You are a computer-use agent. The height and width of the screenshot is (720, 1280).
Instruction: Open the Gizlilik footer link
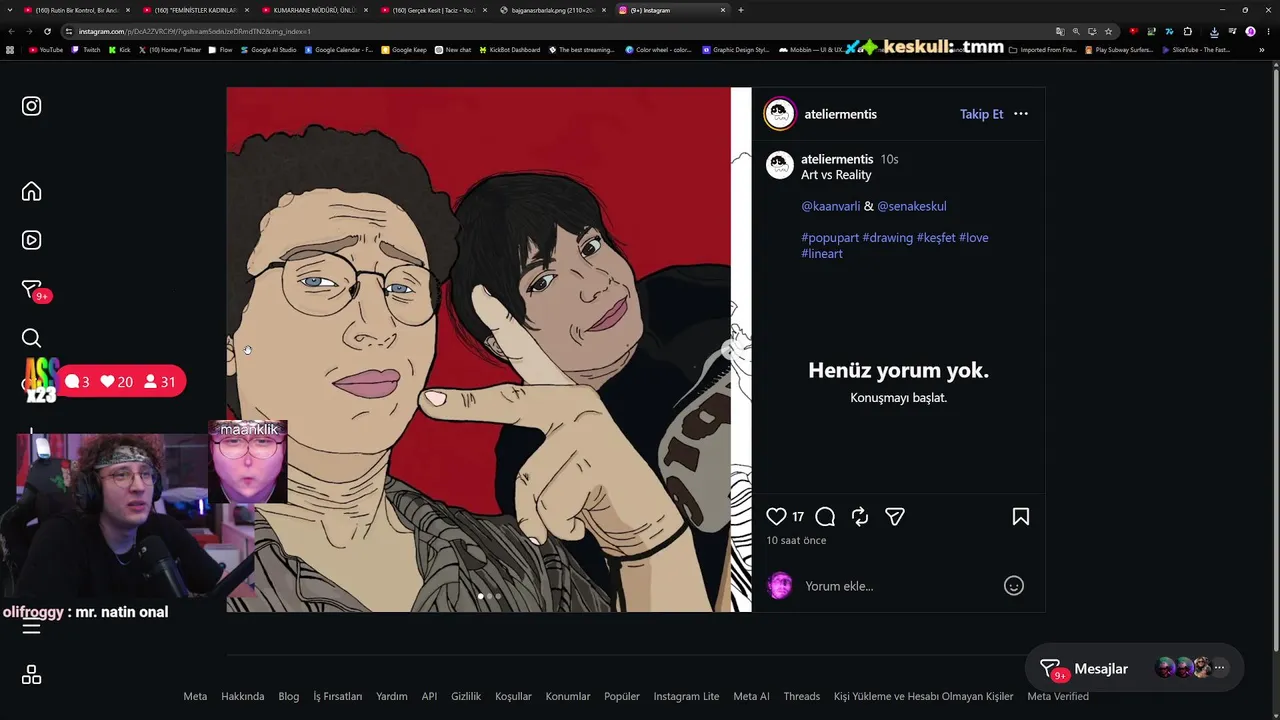click(x=466, y=696)
